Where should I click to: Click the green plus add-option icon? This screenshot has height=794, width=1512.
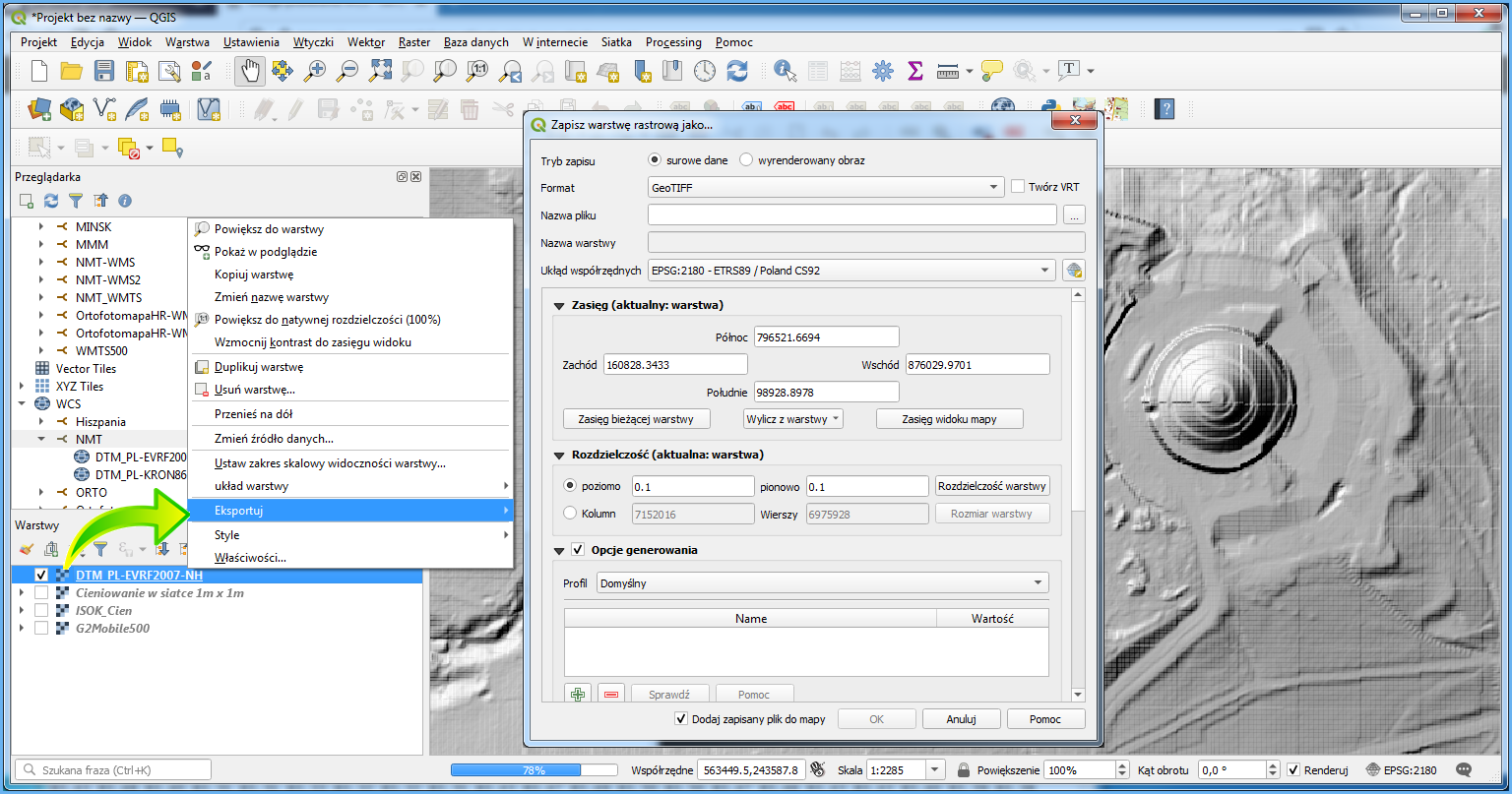578,694
